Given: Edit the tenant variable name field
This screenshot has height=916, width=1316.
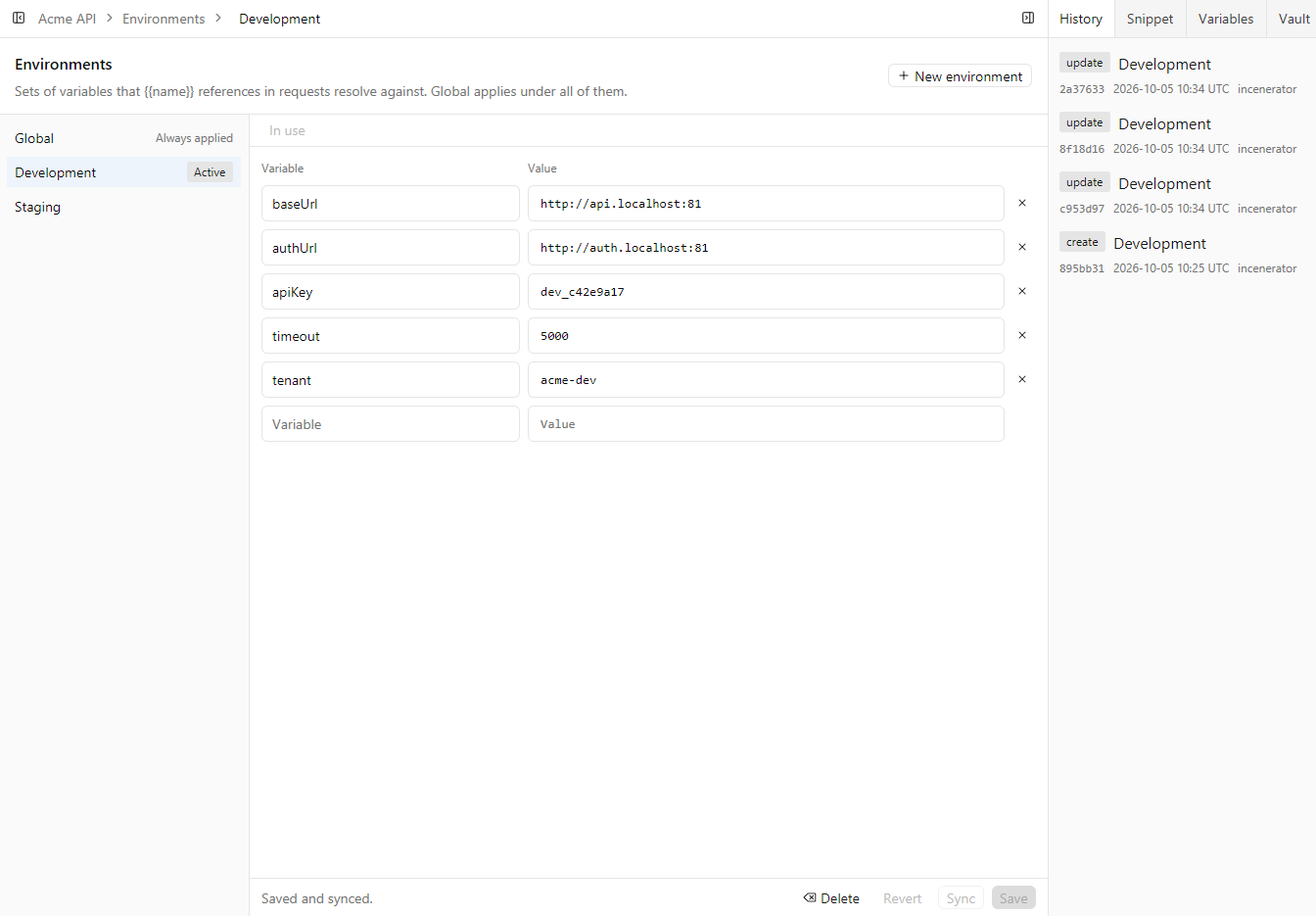Looking at the screenshot, I should coord(391,380).
